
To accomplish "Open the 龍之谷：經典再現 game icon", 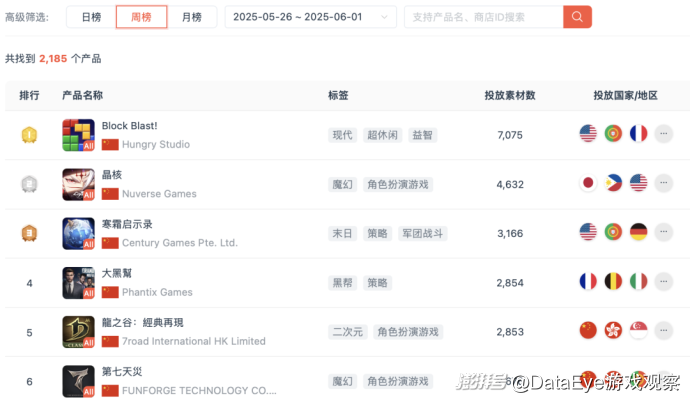I will (x=78, y=332).
